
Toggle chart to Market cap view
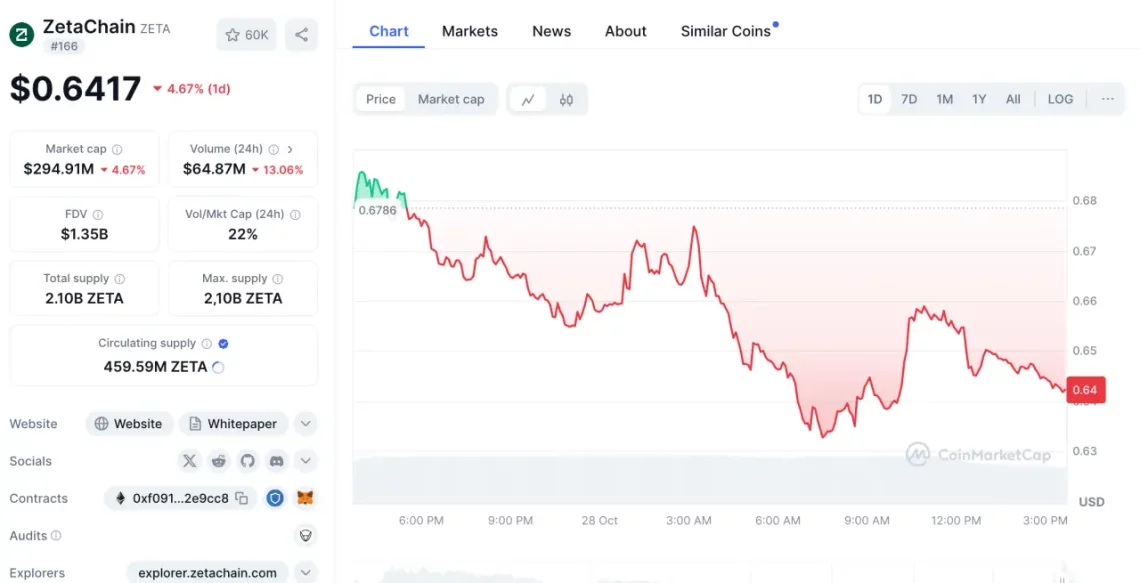pyautogui.click(x=451, y=99)
